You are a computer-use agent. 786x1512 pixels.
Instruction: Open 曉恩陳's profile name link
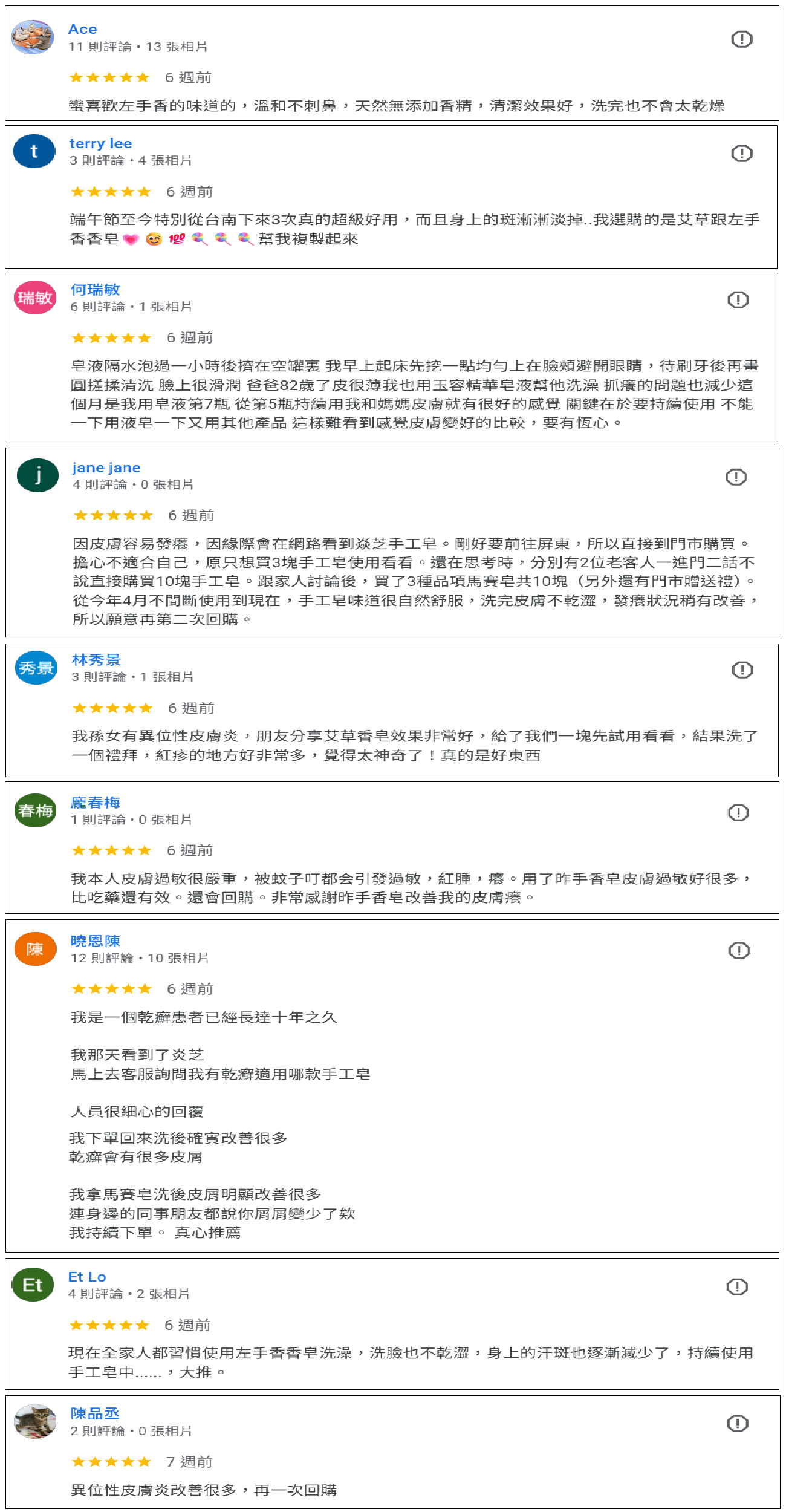tap(95, 941)
